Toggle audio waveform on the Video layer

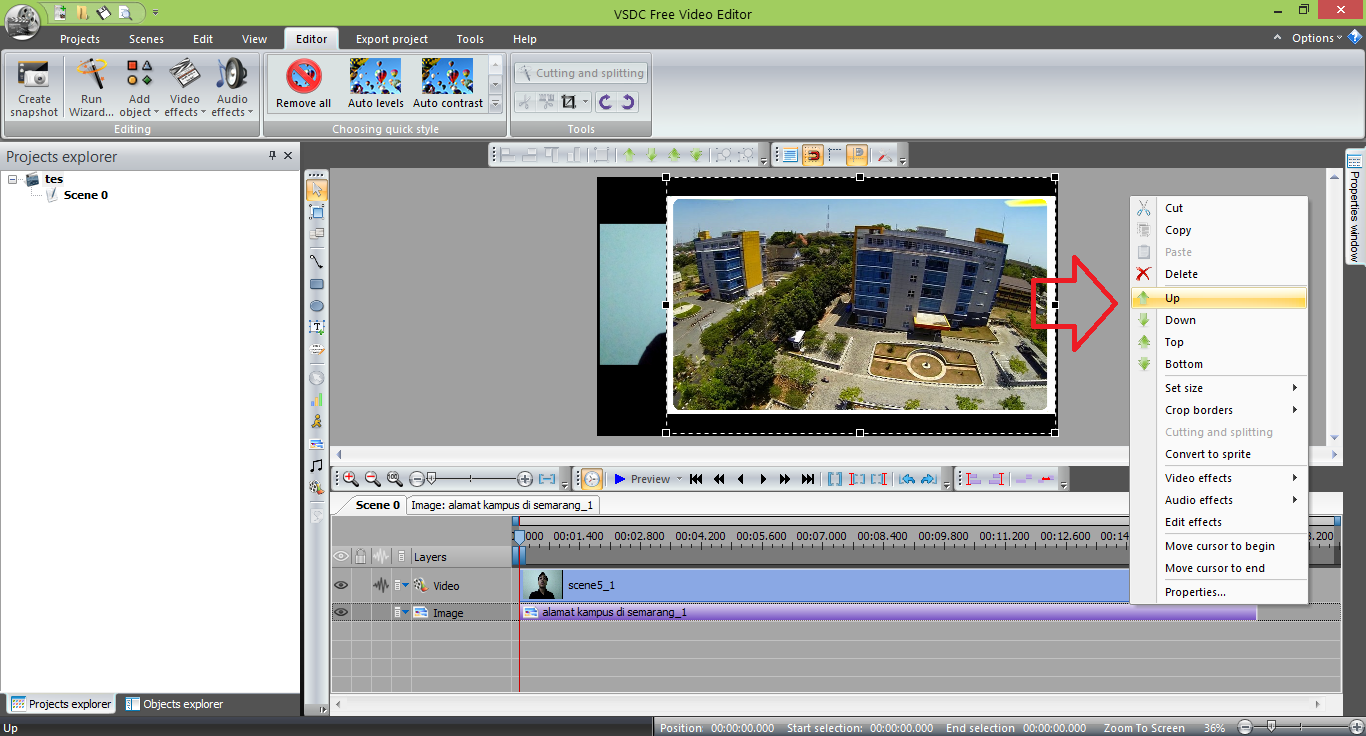pos(380,585)
